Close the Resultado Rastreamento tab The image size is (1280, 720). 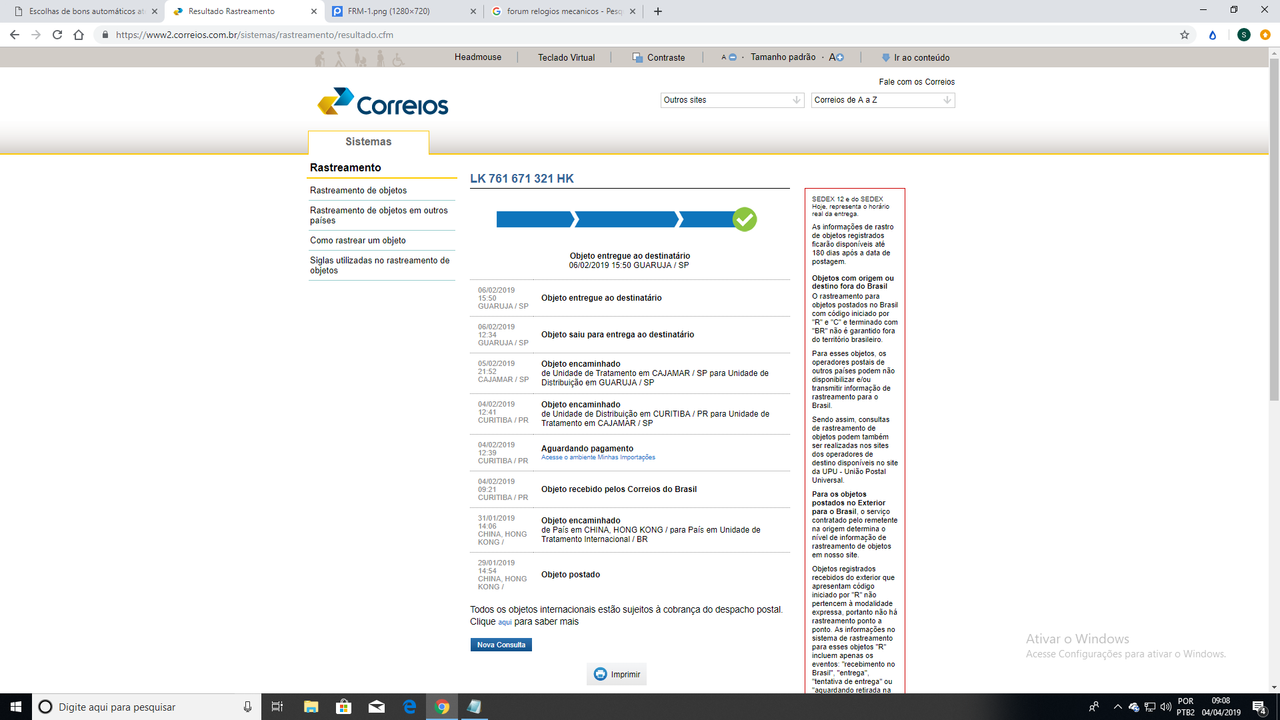pyautogui.click(x=315, y=11)
